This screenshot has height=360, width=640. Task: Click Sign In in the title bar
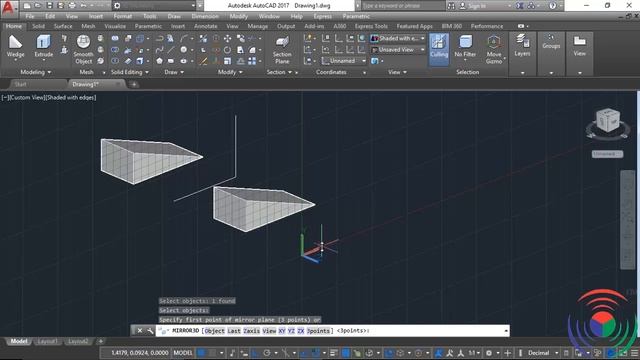(x=477, y=6)
